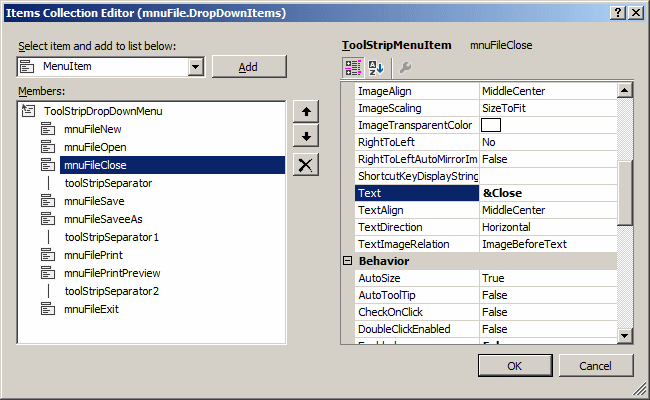Select mnuFileExit in Members list
This screenshot has width=650, height=400.
tap(91, 309)
